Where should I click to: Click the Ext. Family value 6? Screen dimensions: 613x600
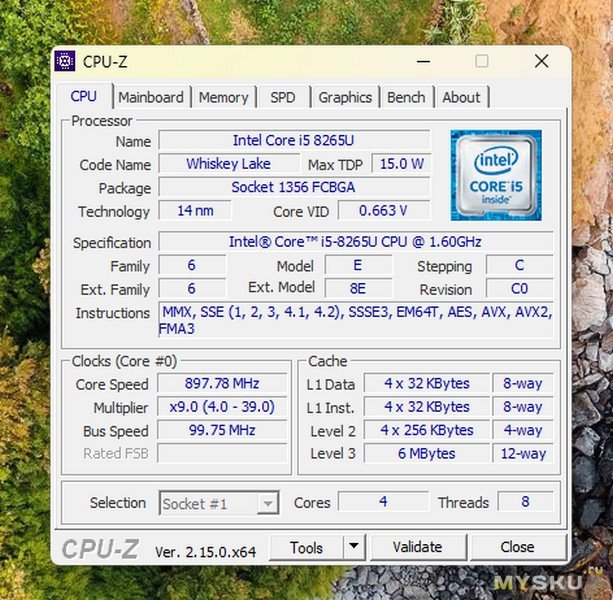pos(192,289)
